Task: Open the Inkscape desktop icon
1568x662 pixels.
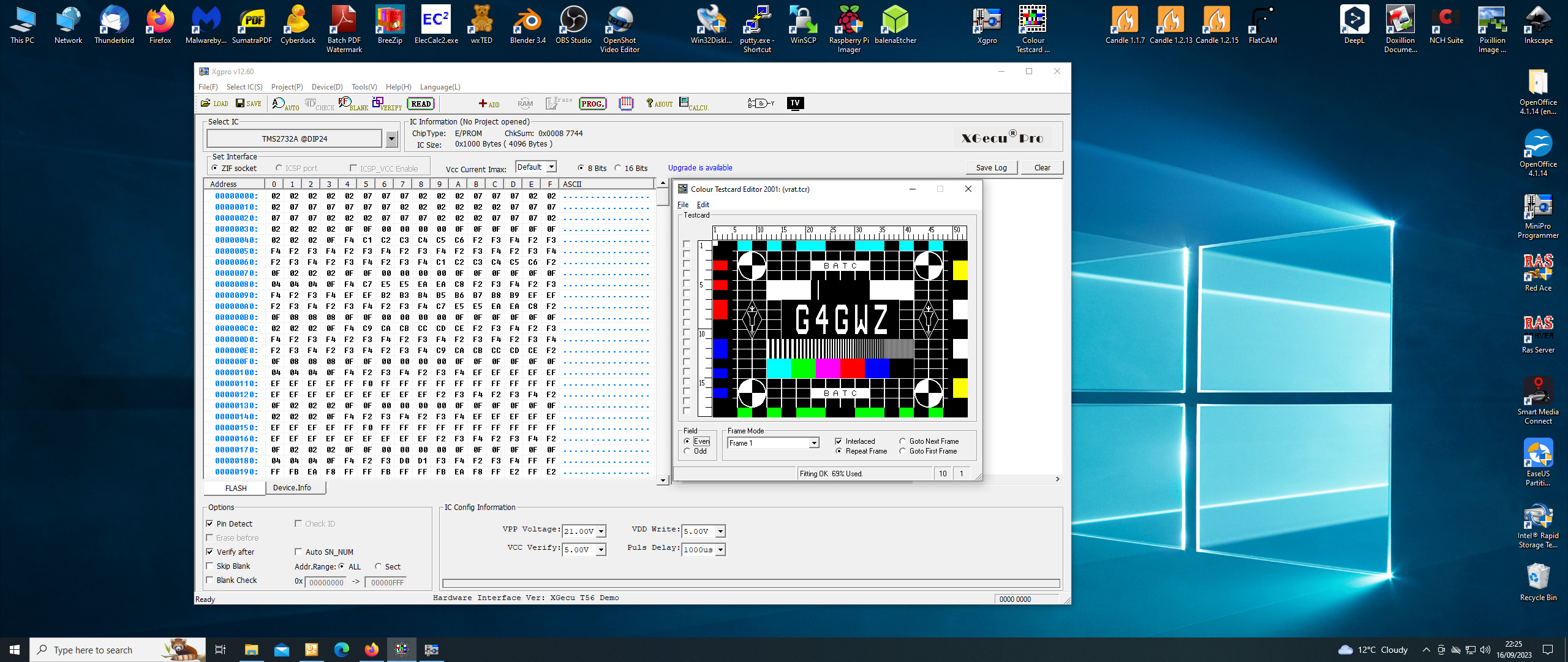Action: [1538, 26]
